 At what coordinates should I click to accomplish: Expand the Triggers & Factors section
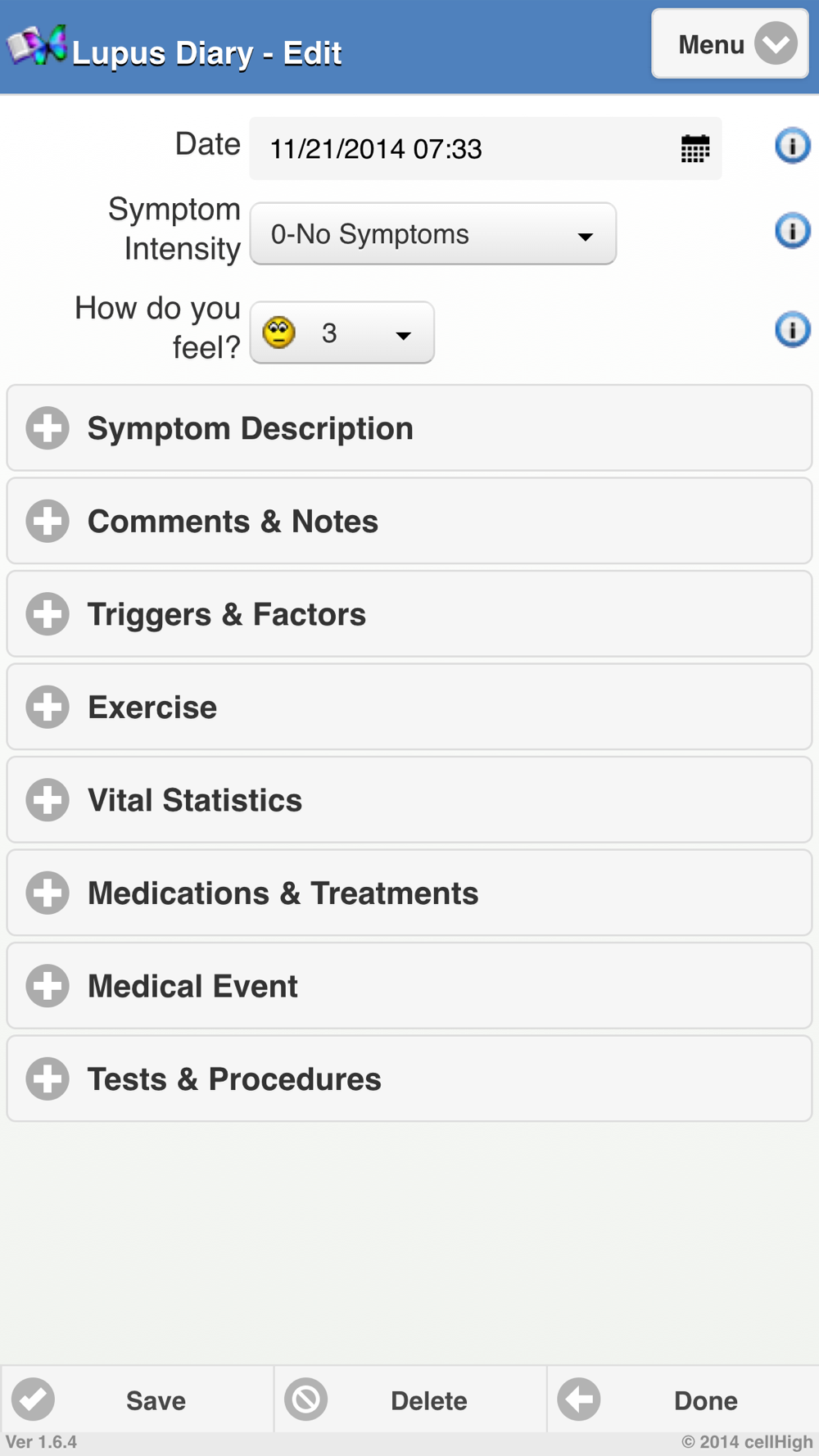(x=409, y=614)
